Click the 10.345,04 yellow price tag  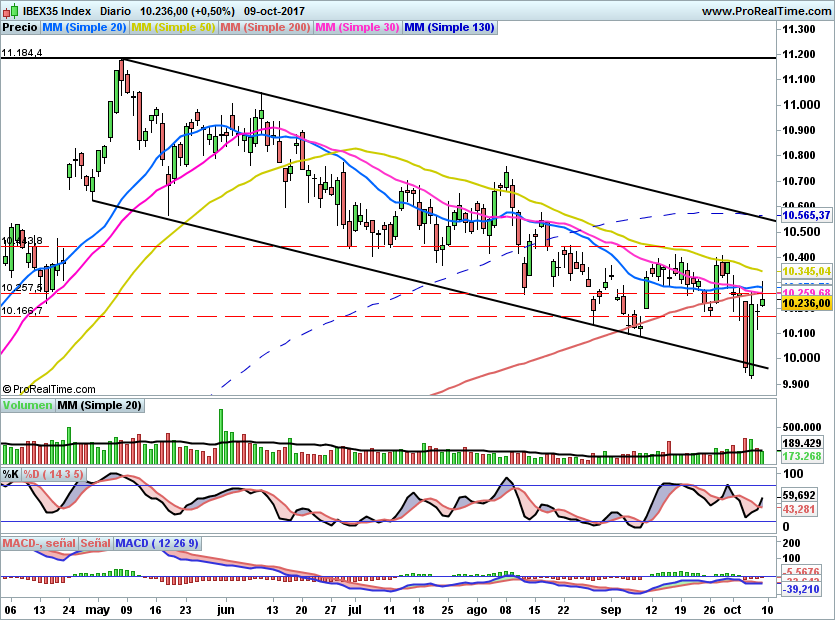coord(806,271)
